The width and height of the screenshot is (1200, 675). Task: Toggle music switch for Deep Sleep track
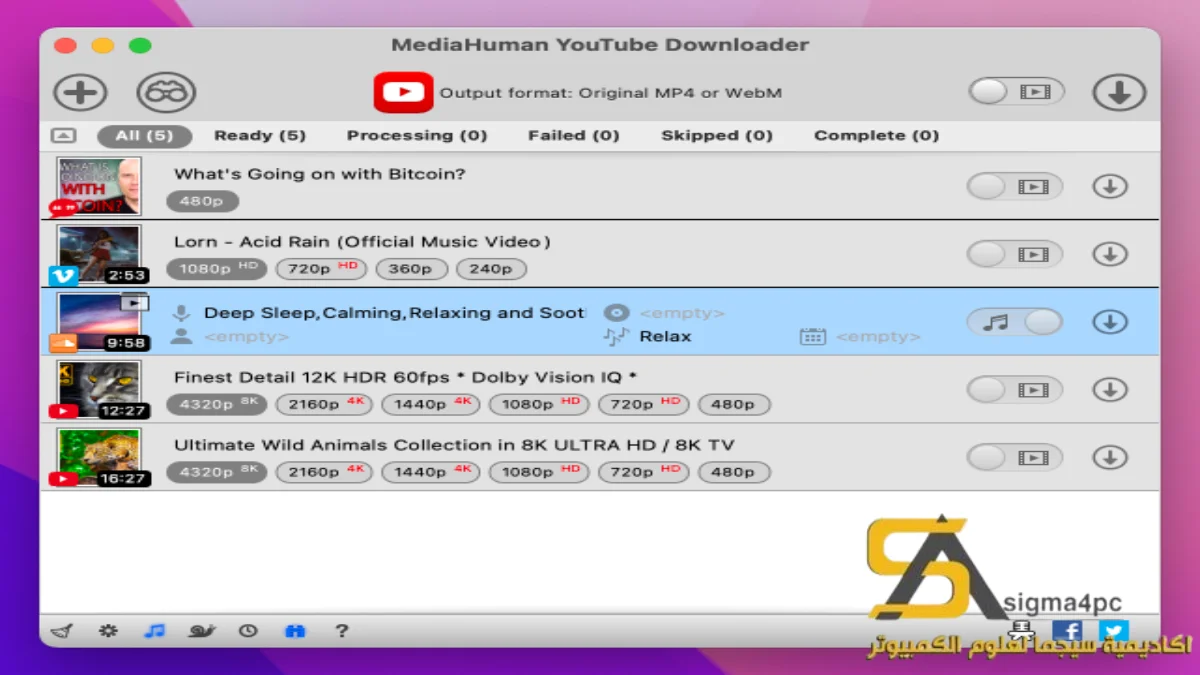(1015, 322)
